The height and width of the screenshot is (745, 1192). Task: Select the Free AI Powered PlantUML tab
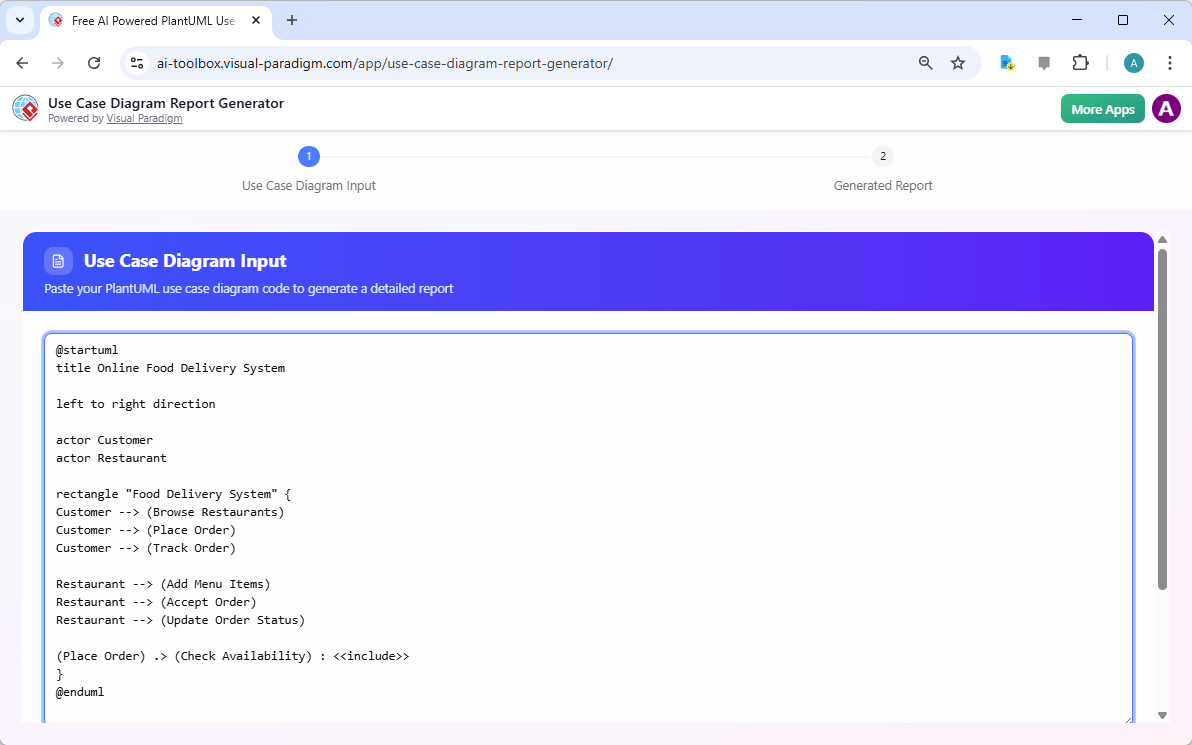pyautogui.click(x=150, y=20)
